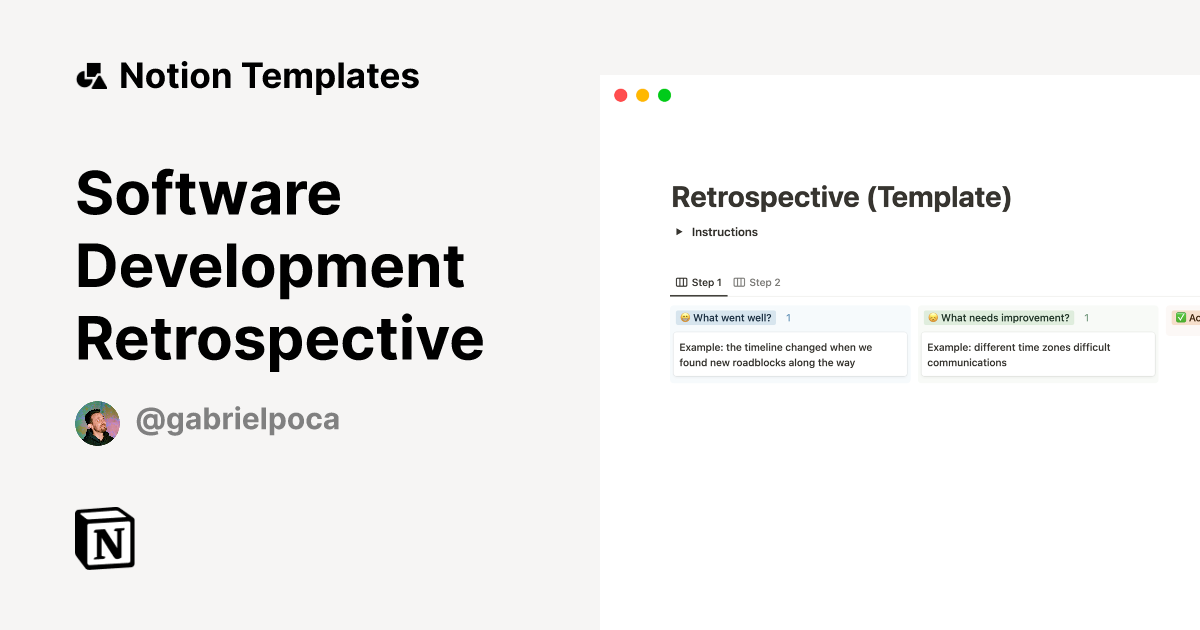Click the Notion N logo at bottom left
1200x630 pixels.
tap(104, 538)
